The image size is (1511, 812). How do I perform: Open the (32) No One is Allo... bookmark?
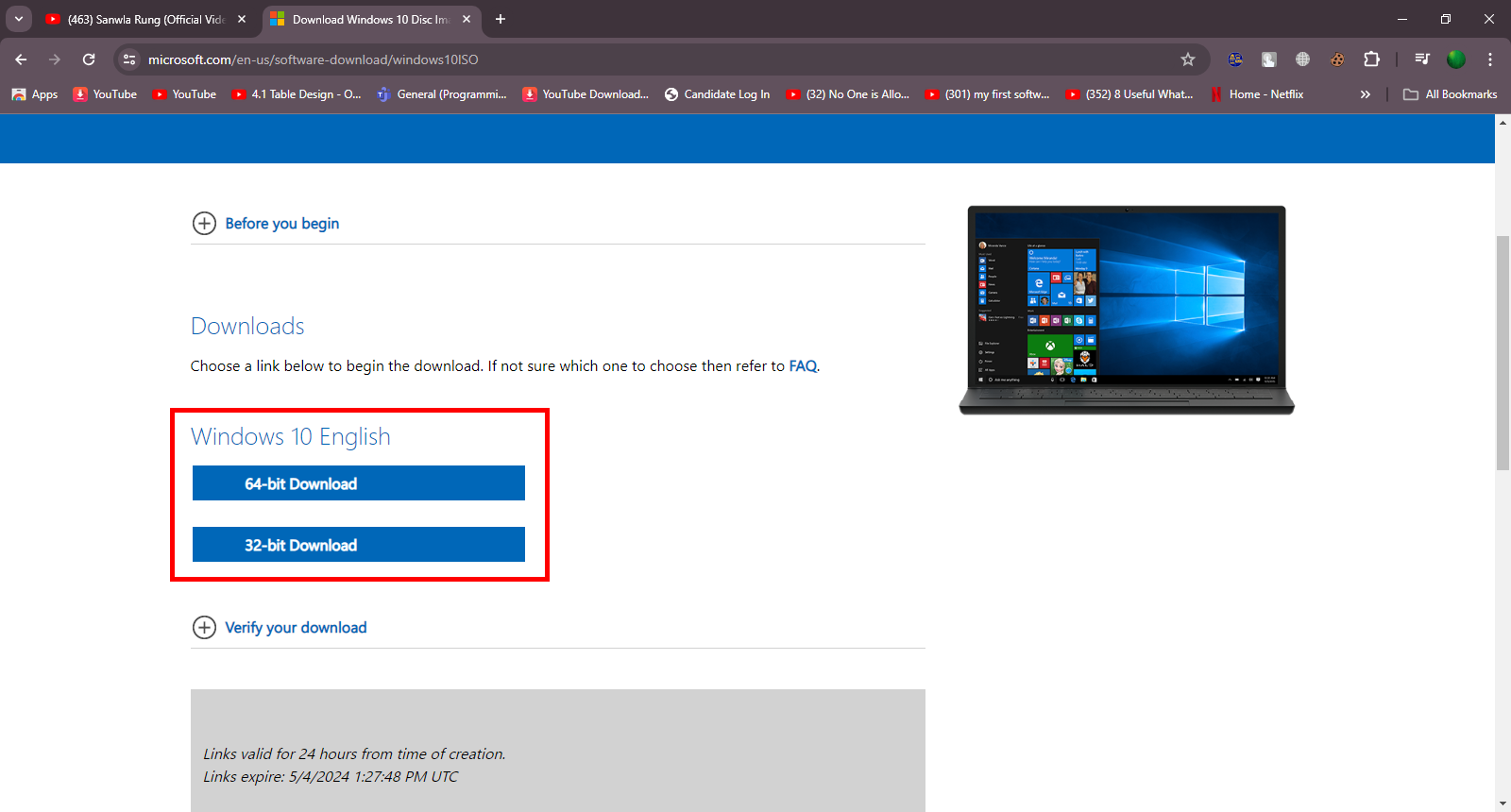(847, 94)
